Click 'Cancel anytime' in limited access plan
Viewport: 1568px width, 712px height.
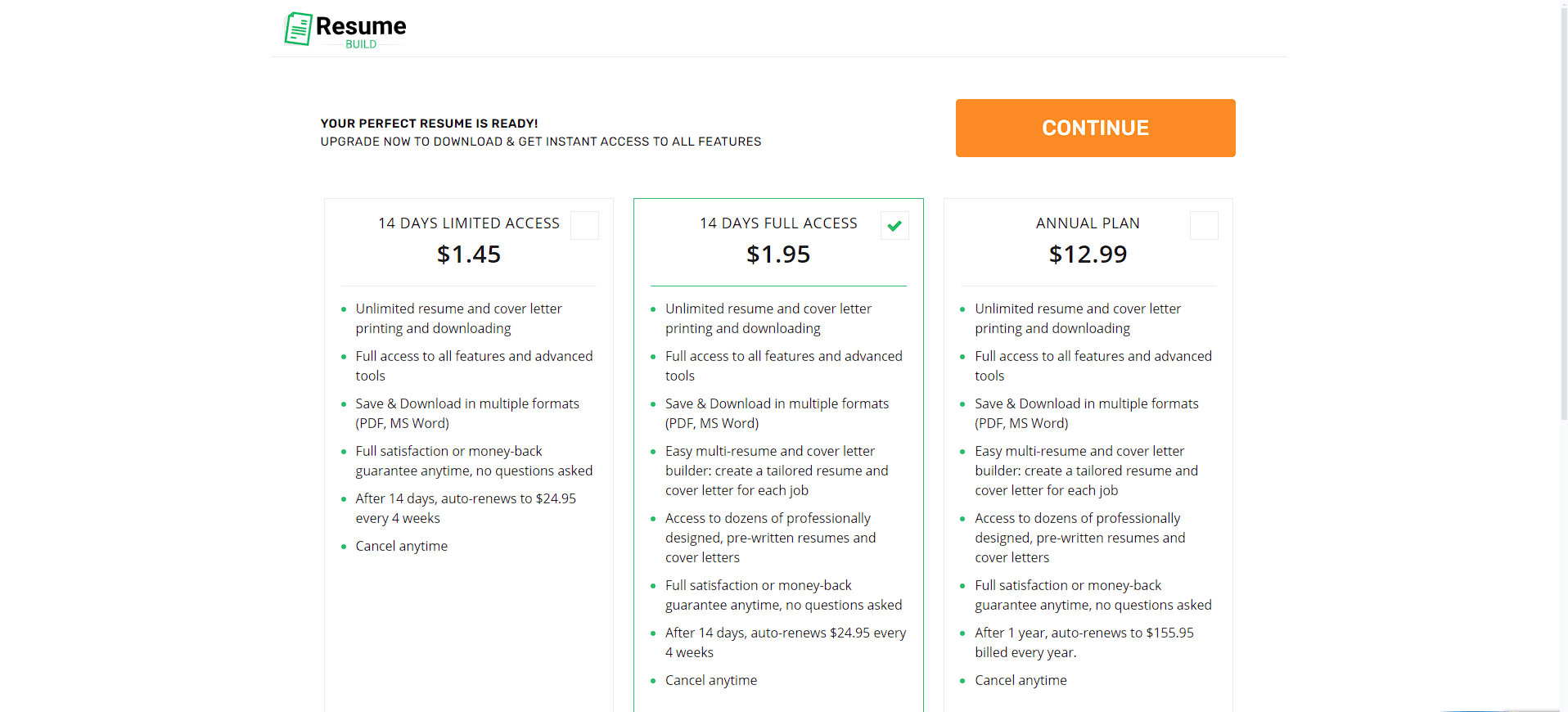(x=401, y=546)
